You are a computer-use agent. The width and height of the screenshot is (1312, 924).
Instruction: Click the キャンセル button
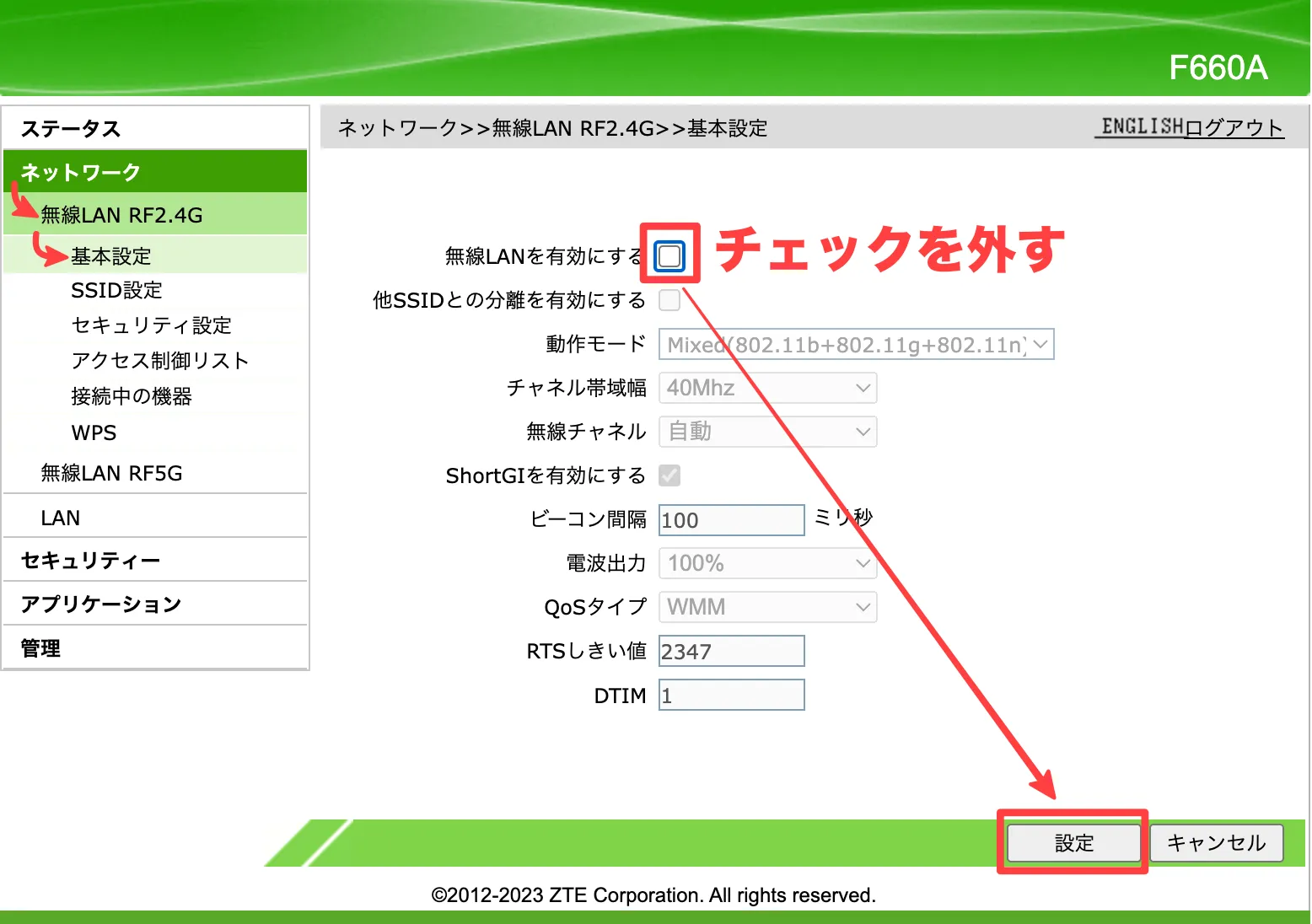pyautogui.click(x=1216, y=843)
